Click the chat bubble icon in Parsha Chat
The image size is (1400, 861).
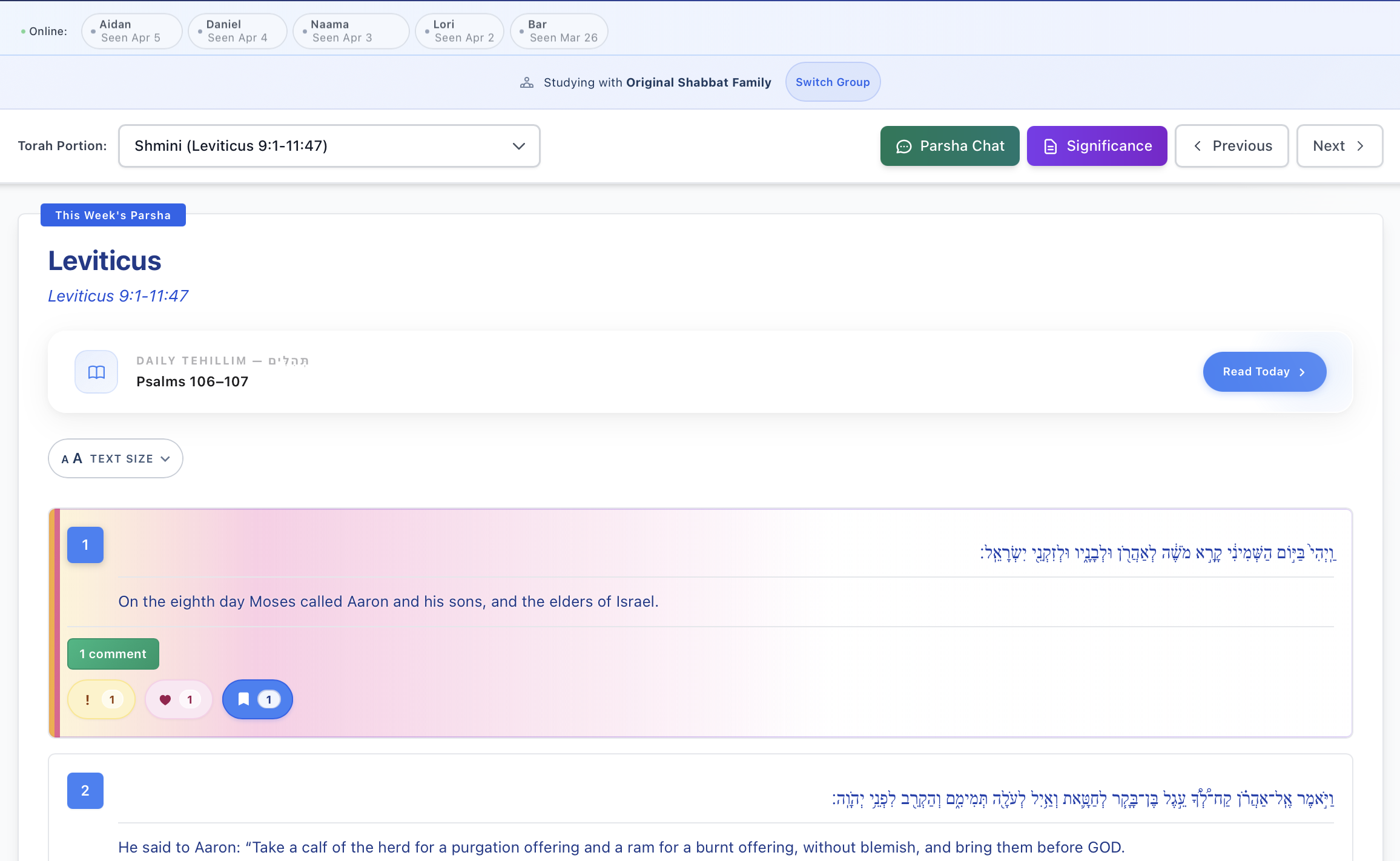tap(904, 147)
